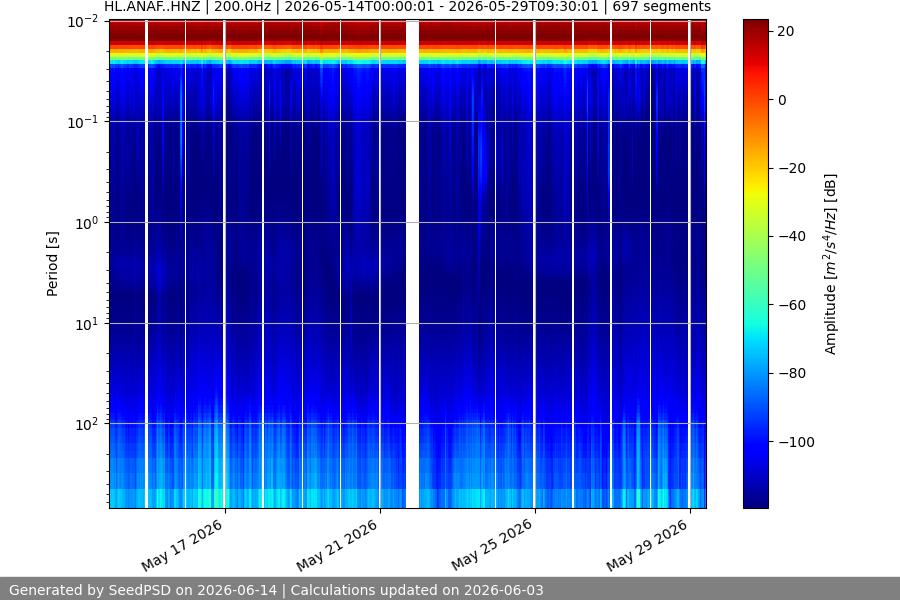The width and height of the screenshot is (900, 600).
Task: Click the 'May 17 2026' date label
Action: coord(182,545)
